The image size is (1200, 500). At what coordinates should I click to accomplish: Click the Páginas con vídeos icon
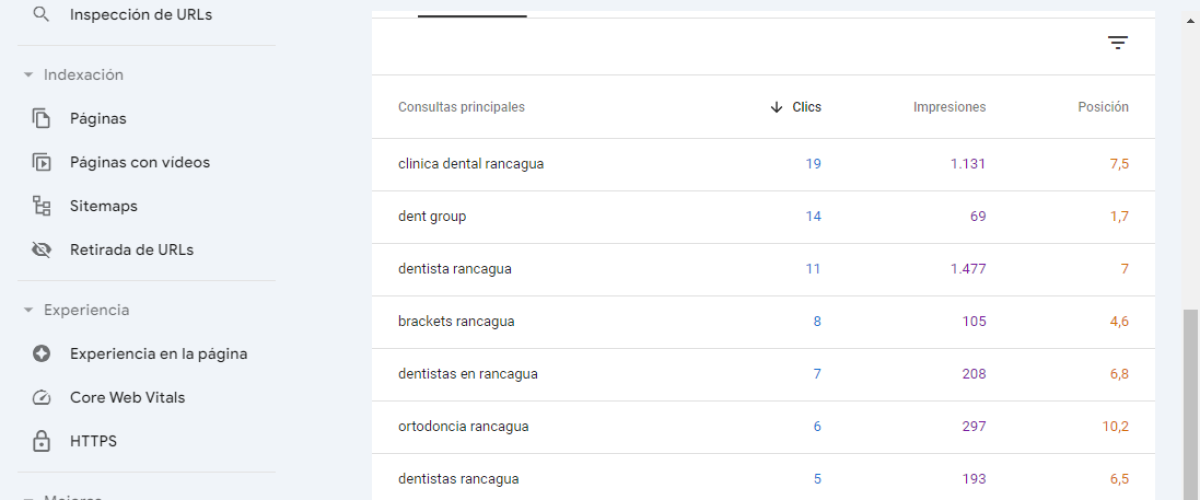click(x=41, y=162)
